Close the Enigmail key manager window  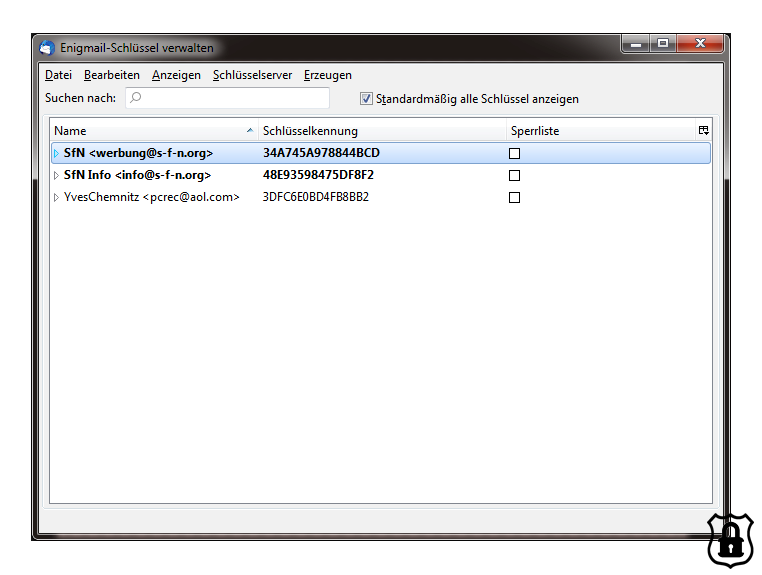700,44
